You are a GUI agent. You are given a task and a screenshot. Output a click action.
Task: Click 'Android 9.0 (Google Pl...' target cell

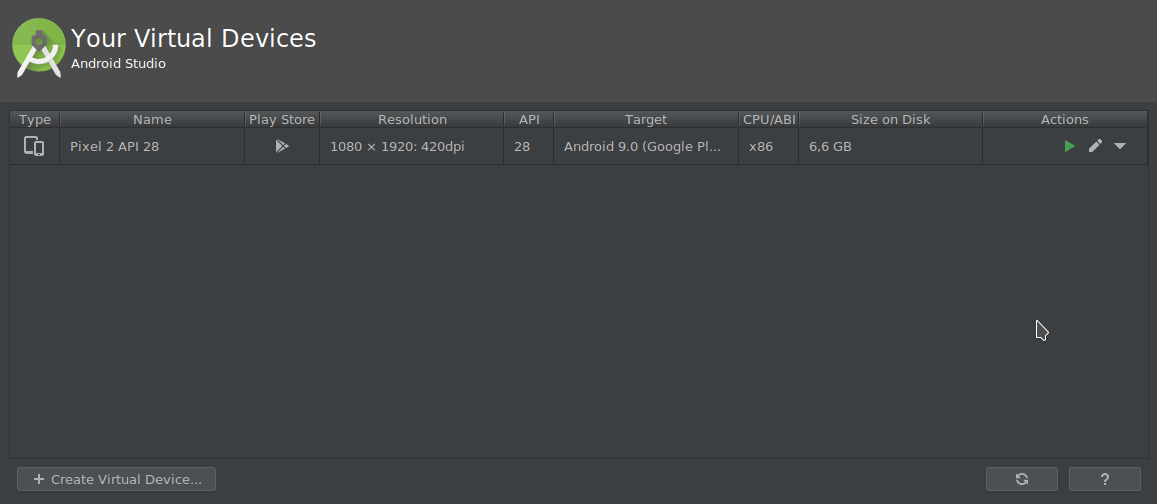click(x=646, y=146)
